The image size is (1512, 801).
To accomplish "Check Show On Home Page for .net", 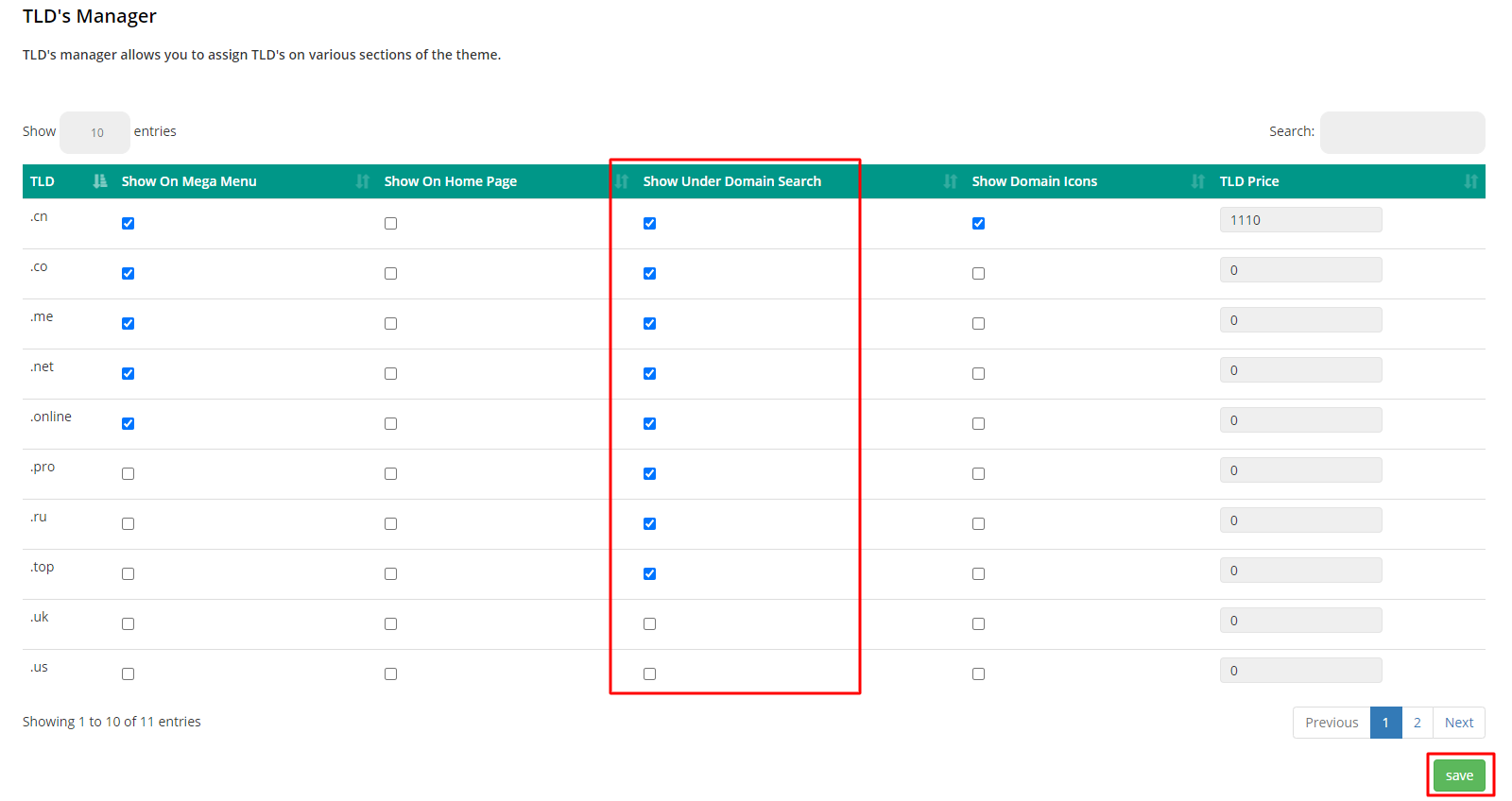I will [x=390, y=374].
